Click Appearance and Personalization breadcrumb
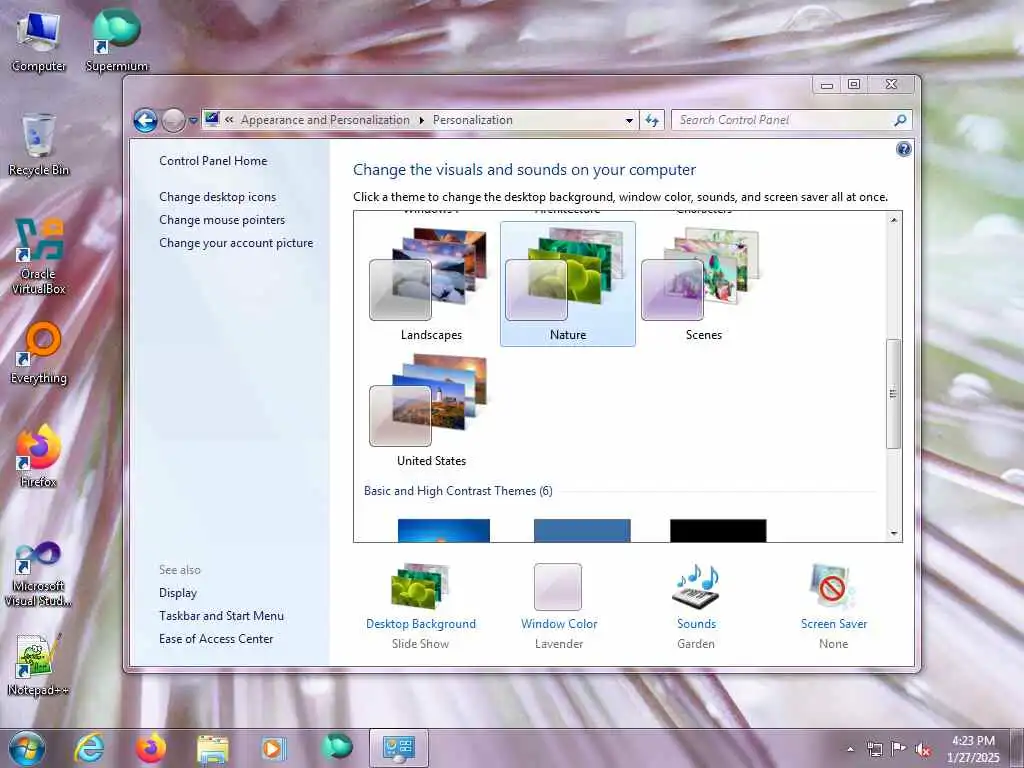This screenshot has width=1024, height=768. tap(325, 120)
